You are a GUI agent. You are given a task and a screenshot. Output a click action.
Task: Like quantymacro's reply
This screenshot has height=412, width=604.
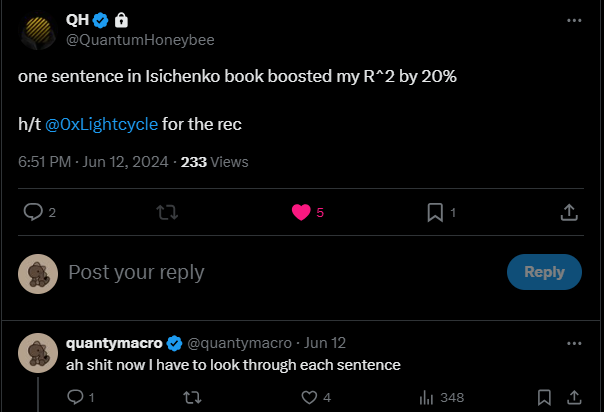(309, 397)
